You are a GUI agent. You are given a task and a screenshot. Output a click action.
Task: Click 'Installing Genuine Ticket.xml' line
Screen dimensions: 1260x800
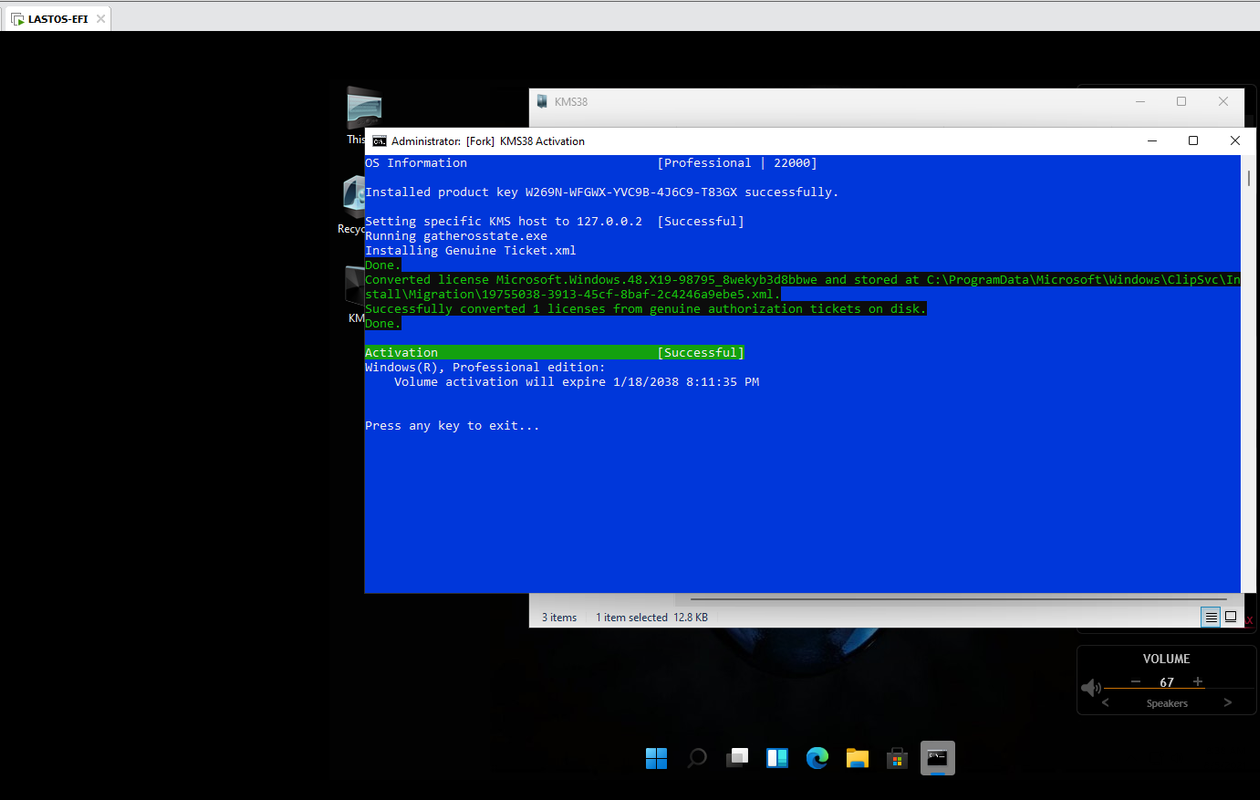[x=470, y=251]
